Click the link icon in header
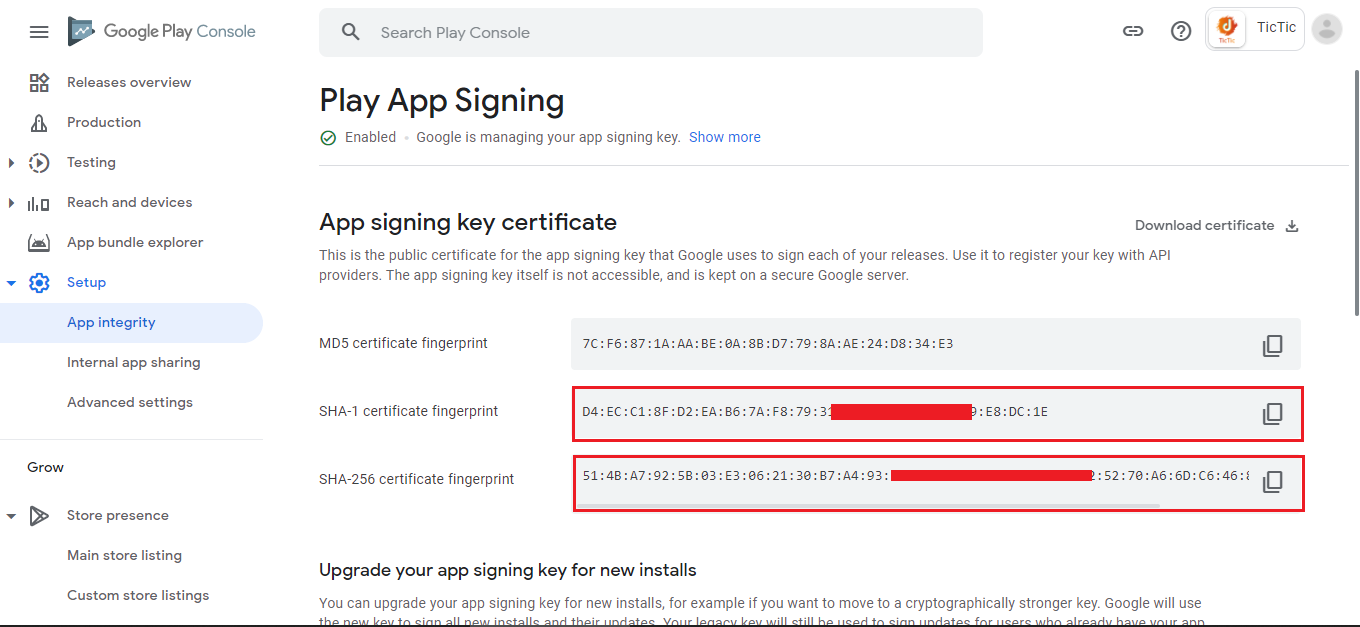 [x=1133, y=31]
